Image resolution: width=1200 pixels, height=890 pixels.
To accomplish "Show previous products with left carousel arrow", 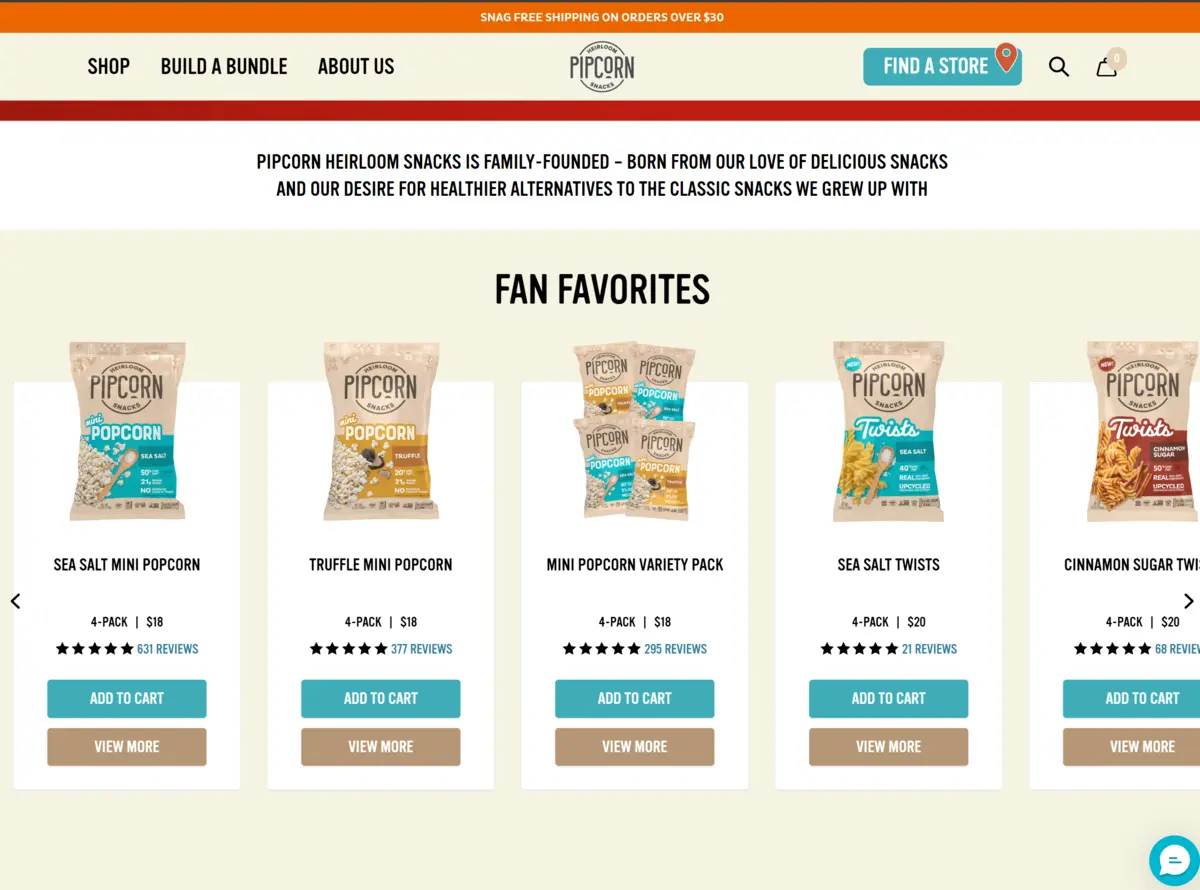I will (x=15, y=601).
